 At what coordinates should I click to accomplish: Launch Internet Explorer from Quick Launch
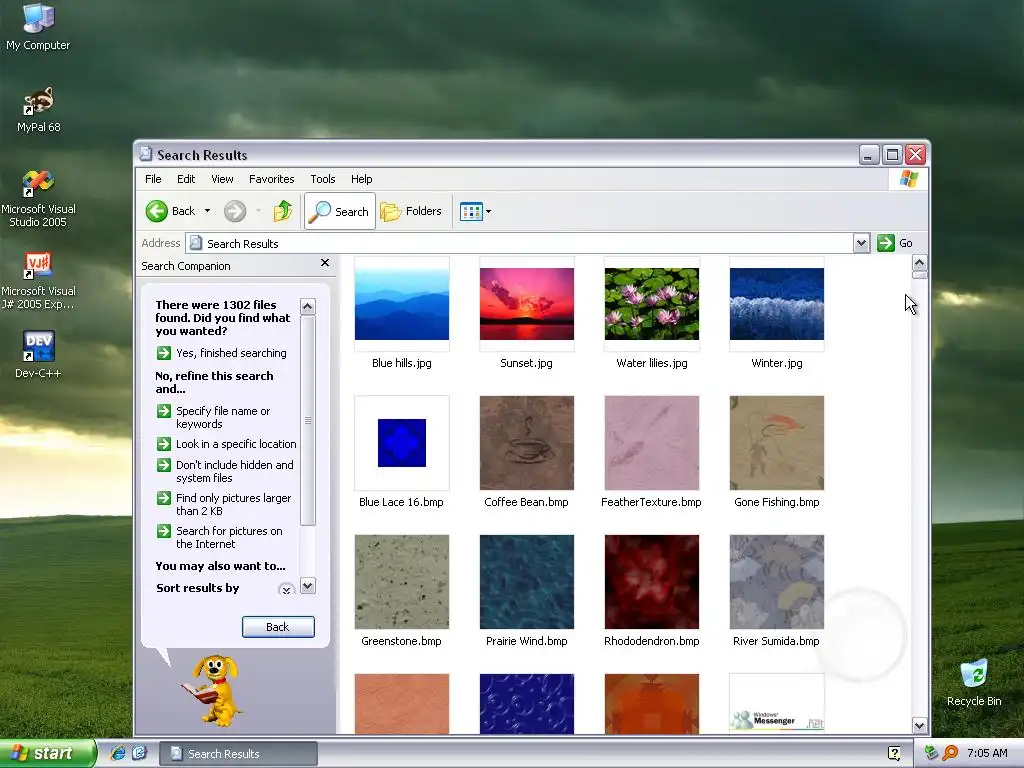coord(118,753)
